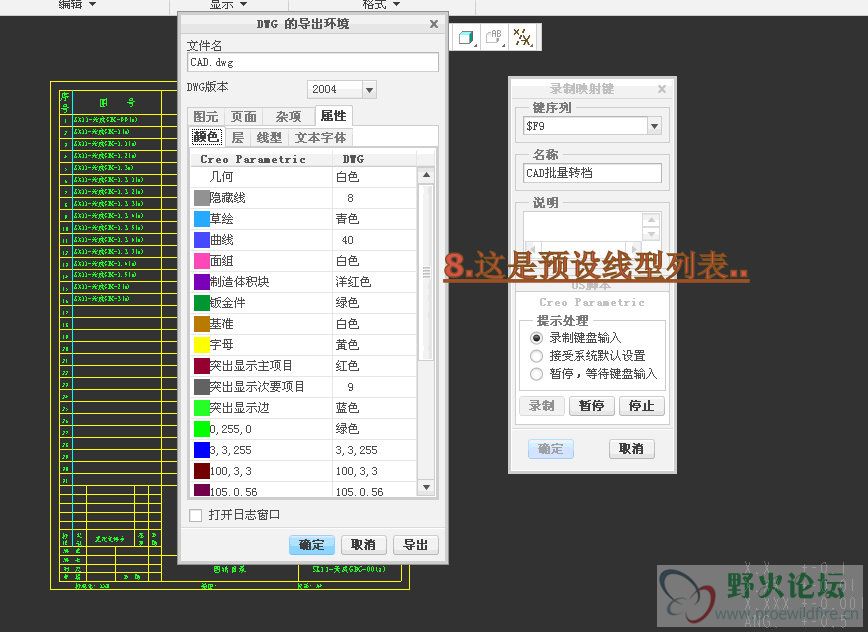Close the 录制映射键 dialog
The height and width of the screenshot is (632, 868).
pos(662,89)
